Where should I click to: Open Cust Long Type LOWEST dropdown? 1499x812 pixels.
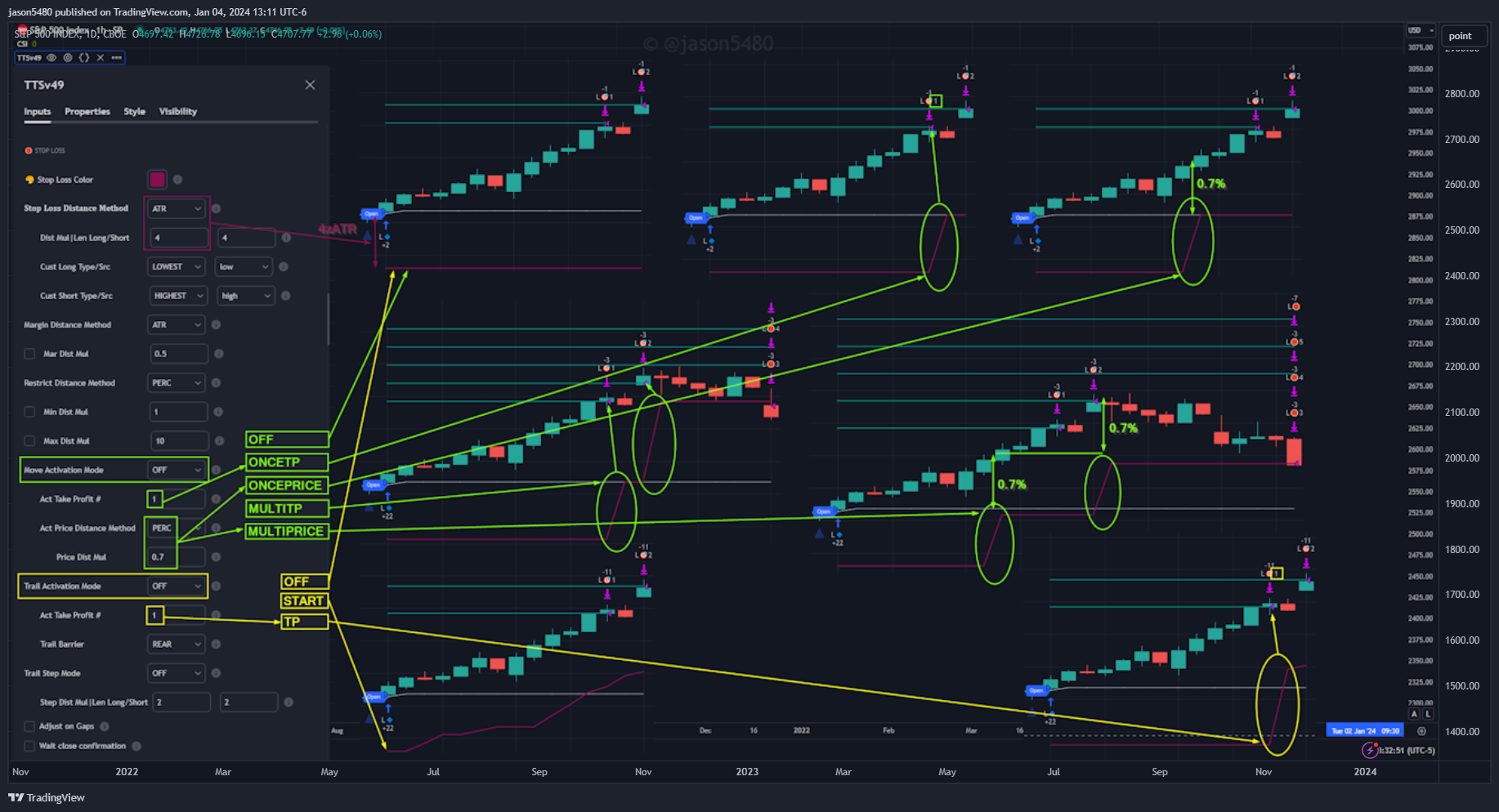pyautogui.click(x=177, y=266)
